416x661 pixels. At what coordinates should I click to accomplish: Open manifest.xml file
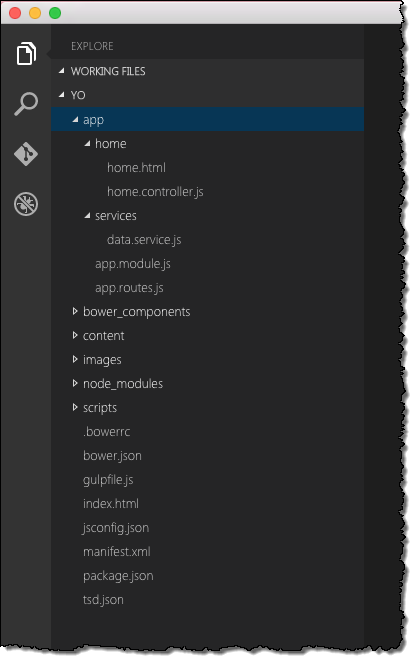pyautogui.click(x=116, y=552)
